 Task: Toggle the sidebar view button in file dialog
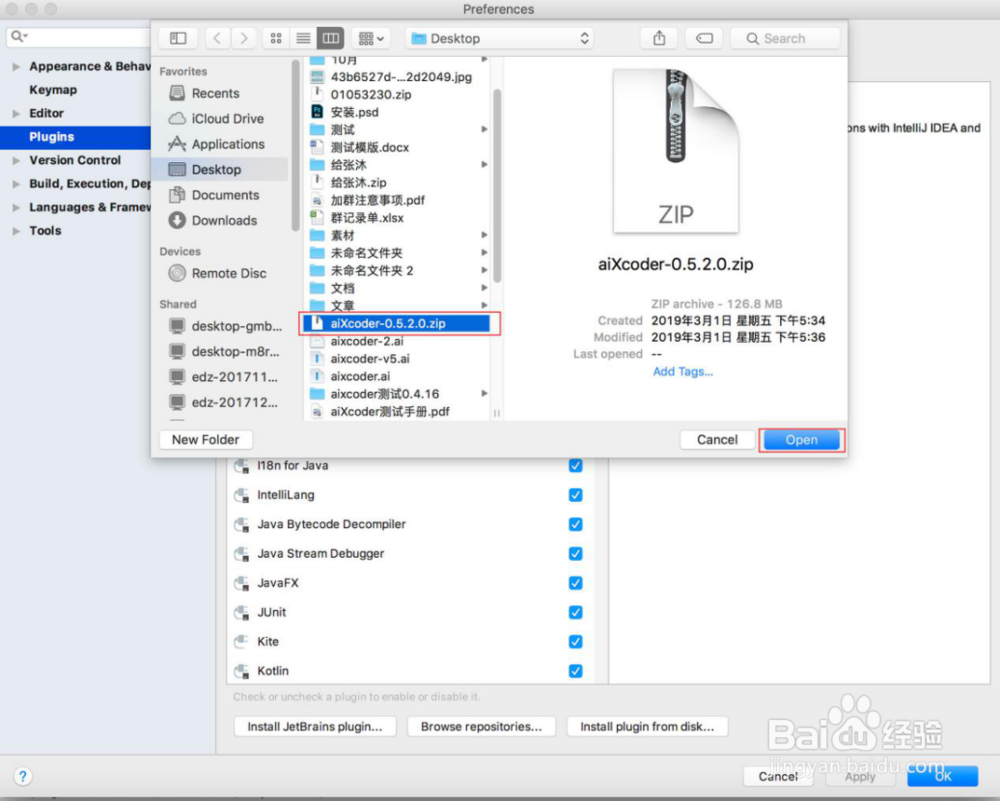coord(178,38)
